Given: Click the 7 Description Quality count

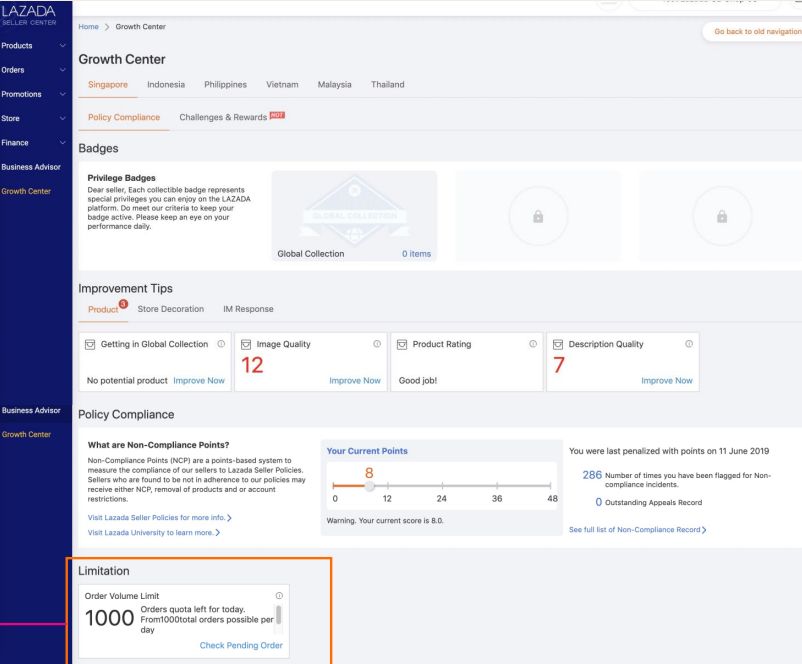Looking at the screenshot, I should 559,365.
